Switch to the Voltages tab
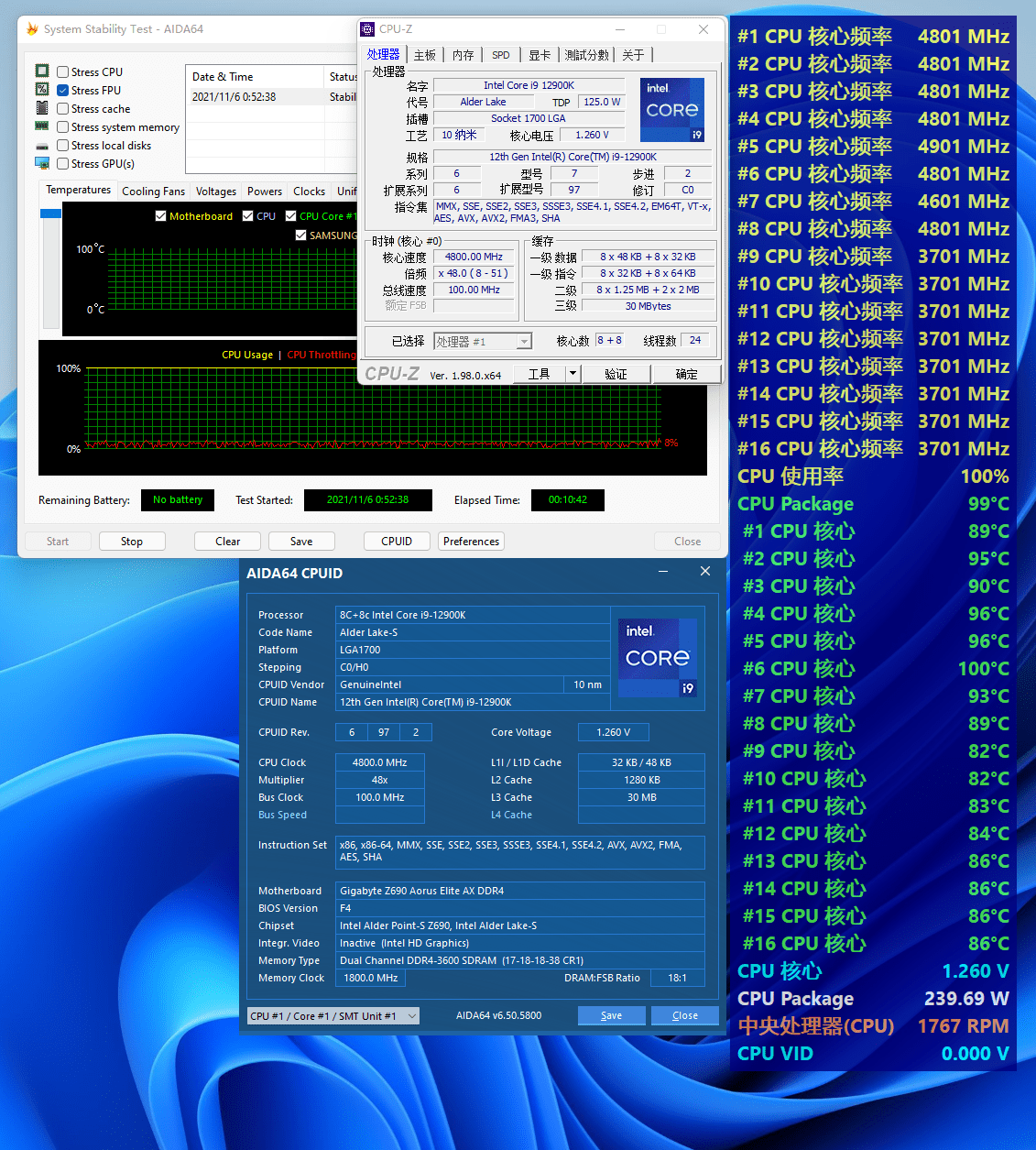This screenshot has width=1036, height=1150. coord(216,192)
